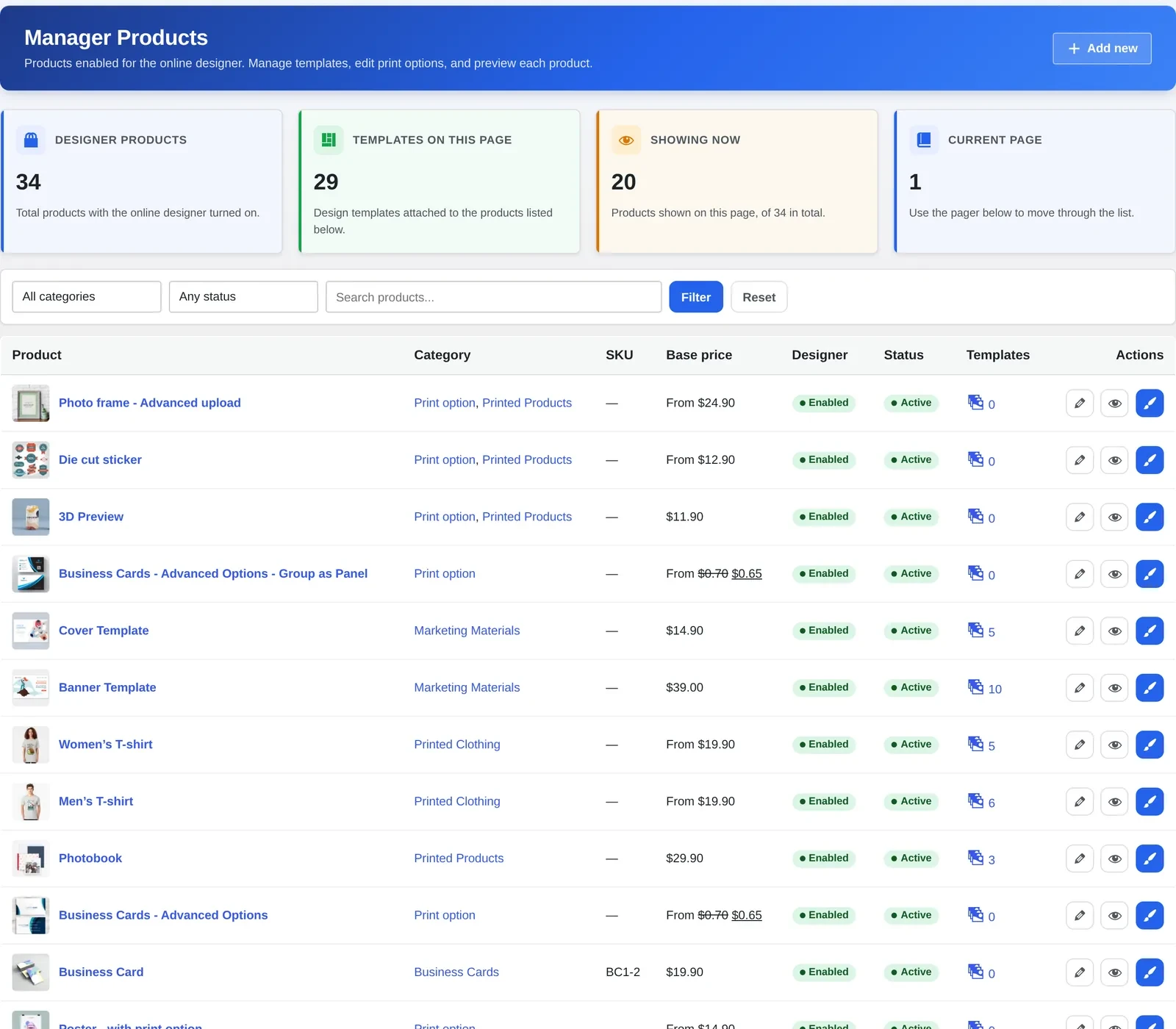Image resolution: width=1176 pixels, height=1029 pixels.
Task: Click the blue brush icon for Business Card
Action: click(1150, 972)
